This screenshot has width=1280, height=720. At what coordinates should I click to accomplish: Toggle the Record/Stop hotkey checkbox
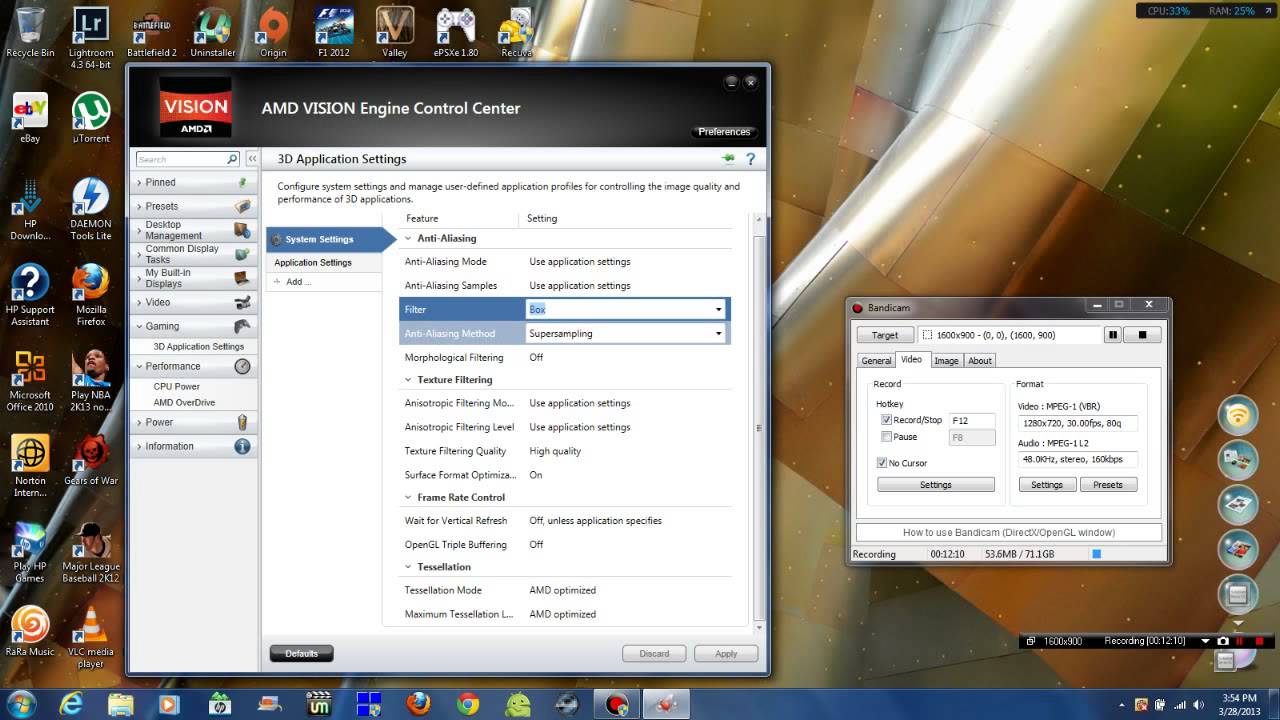click(886, 420)
